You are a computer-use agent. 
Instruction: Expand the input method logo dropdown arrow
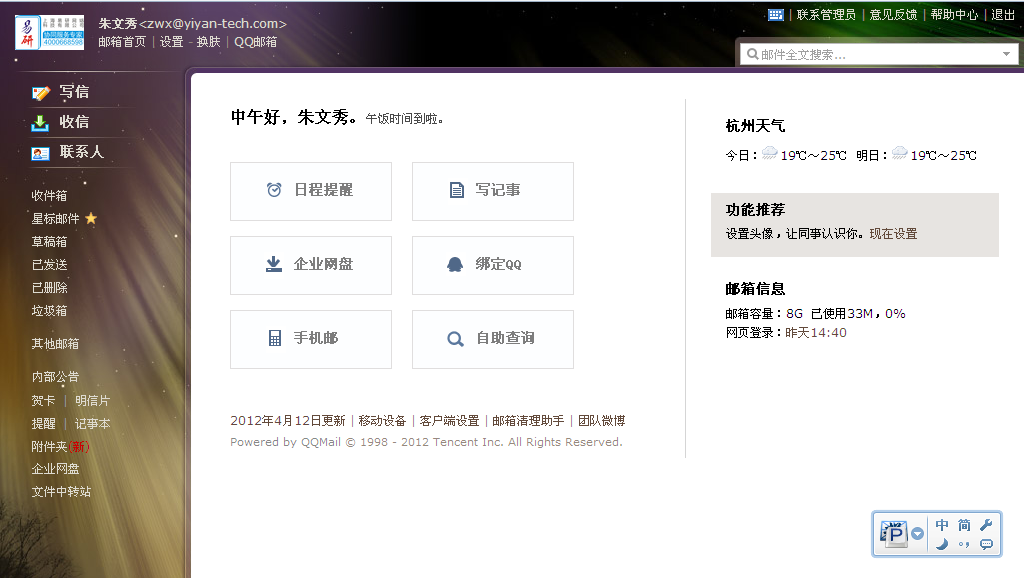[x=917, y=533]
